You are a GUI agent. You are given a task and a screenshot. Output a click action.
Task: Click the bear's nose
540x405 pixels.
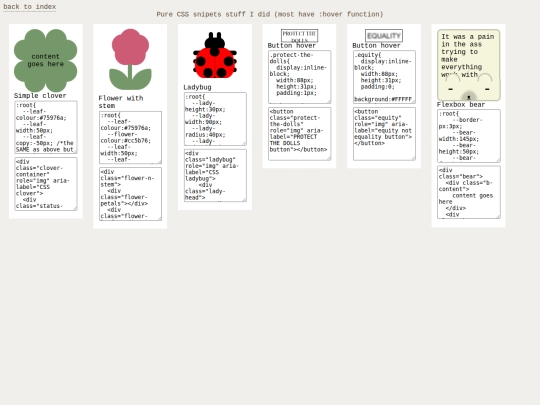click(x=469, y=98)
